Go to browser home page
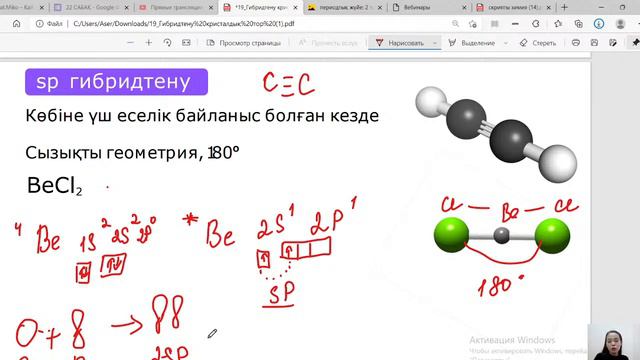 (x=16, y=24)
